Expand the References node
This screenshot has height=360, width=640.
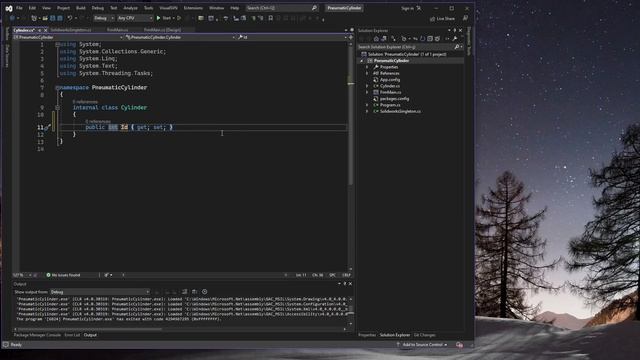click(367, 73)
